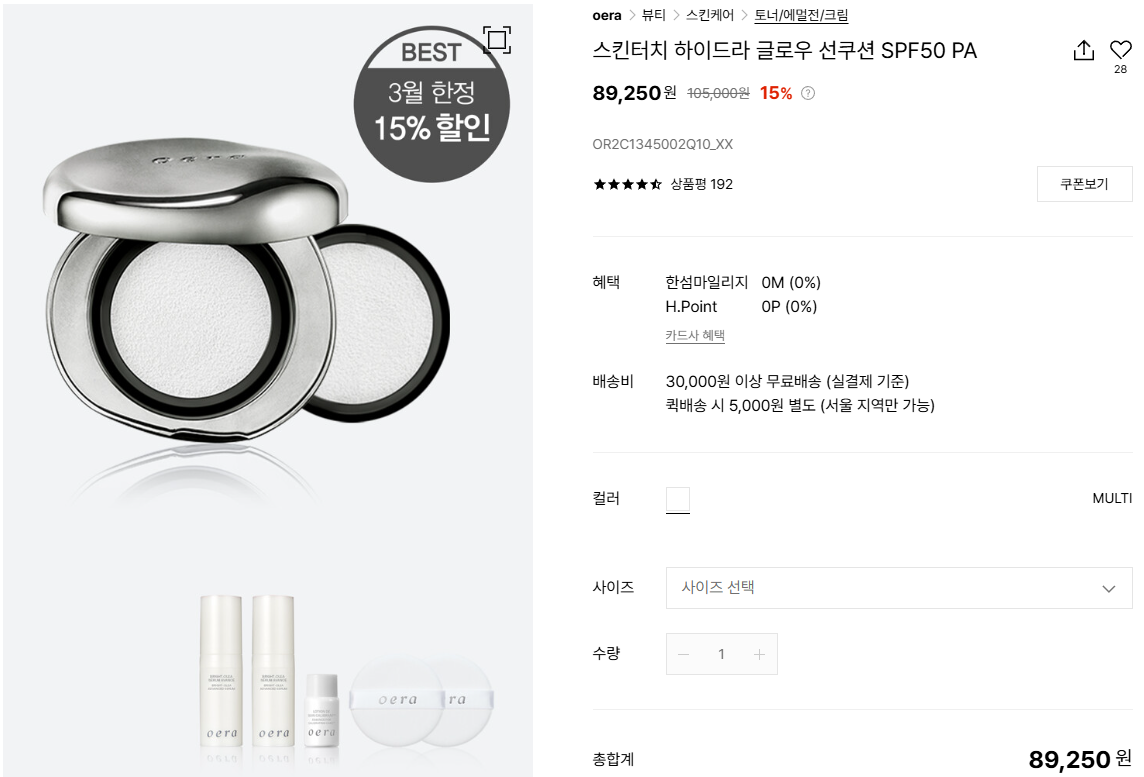Add product to wishlist with heart icon
Image resolution: width=1144 pixels, height=777 pixels.
(1120, 50)
